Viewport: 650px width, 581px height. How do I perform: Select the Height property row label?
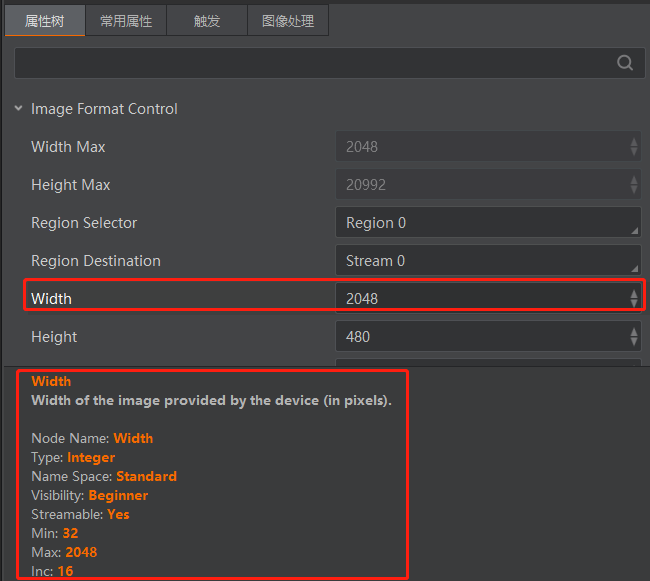(54, 336)
